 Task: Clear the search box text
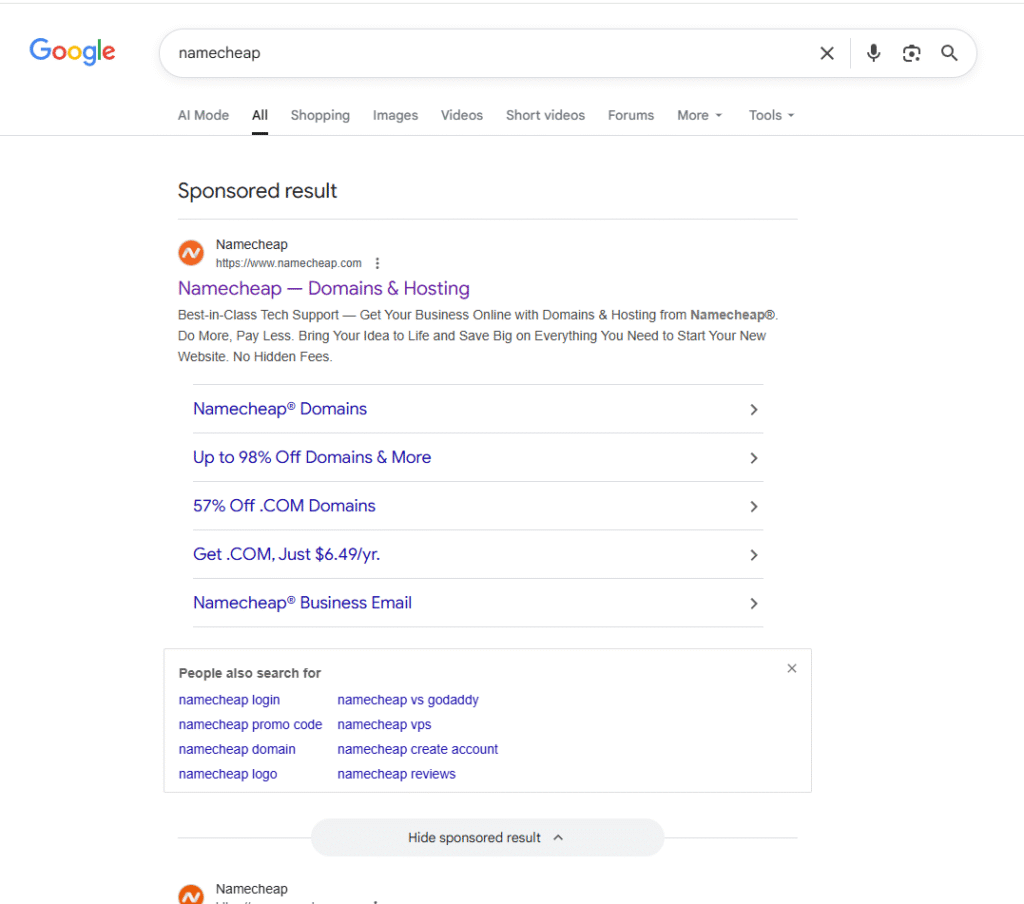pos(826,53)
